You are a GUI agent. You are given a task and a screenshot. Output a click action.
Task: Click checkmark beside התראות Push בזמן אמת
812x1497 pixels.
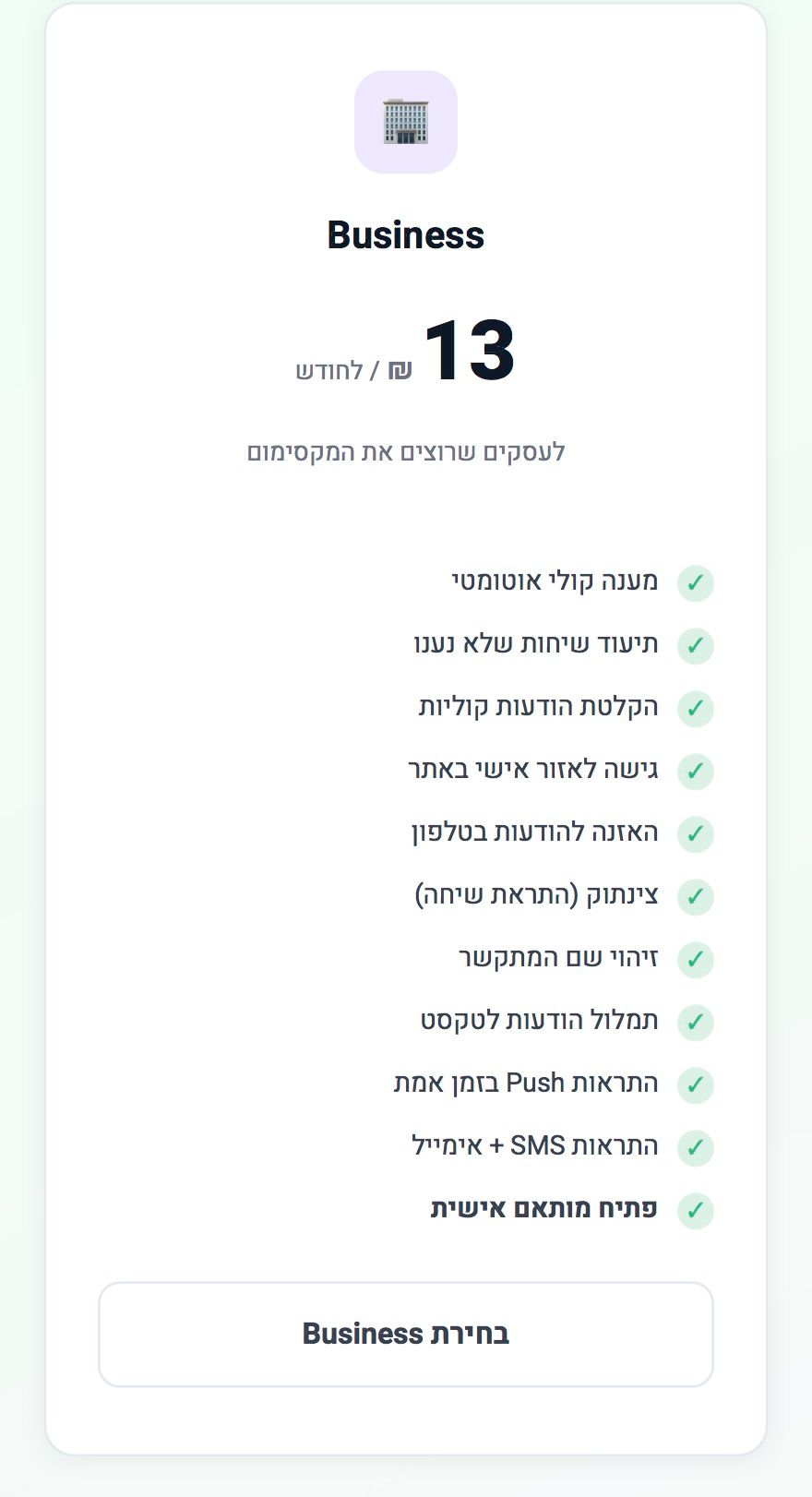pos(696,1084)
